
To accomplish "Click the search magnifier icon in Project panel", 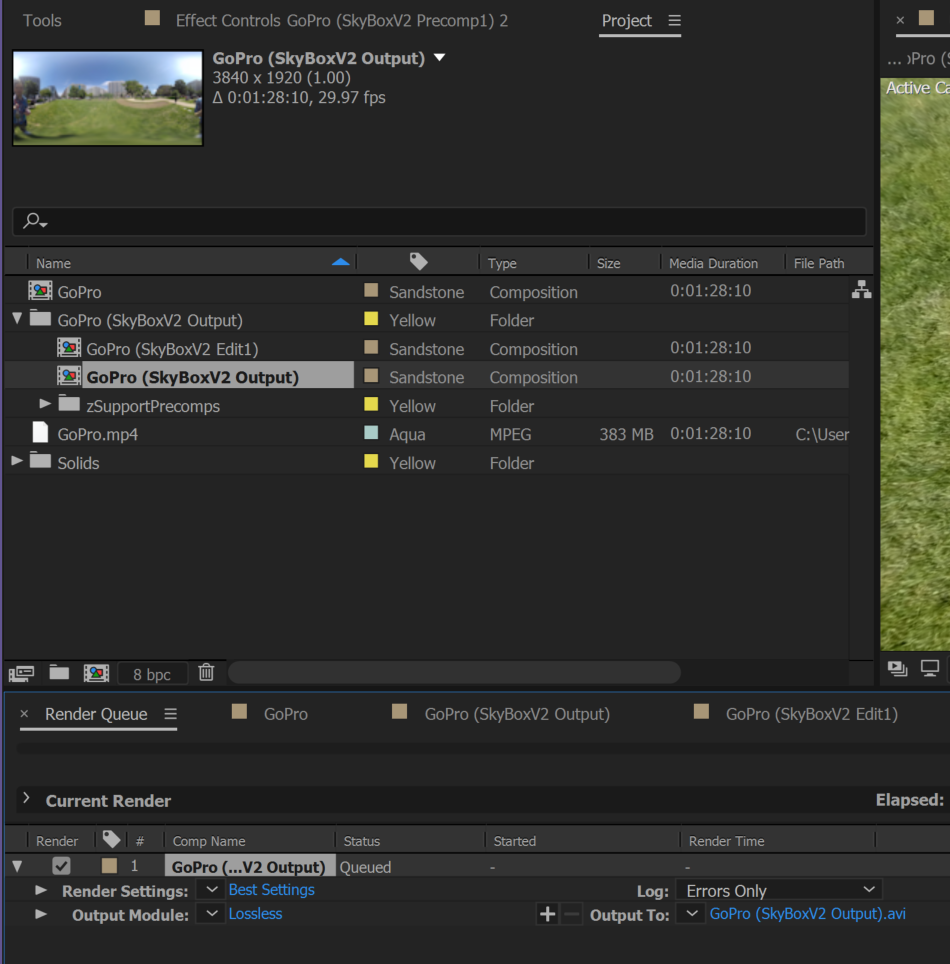I will tap(34, 221).
